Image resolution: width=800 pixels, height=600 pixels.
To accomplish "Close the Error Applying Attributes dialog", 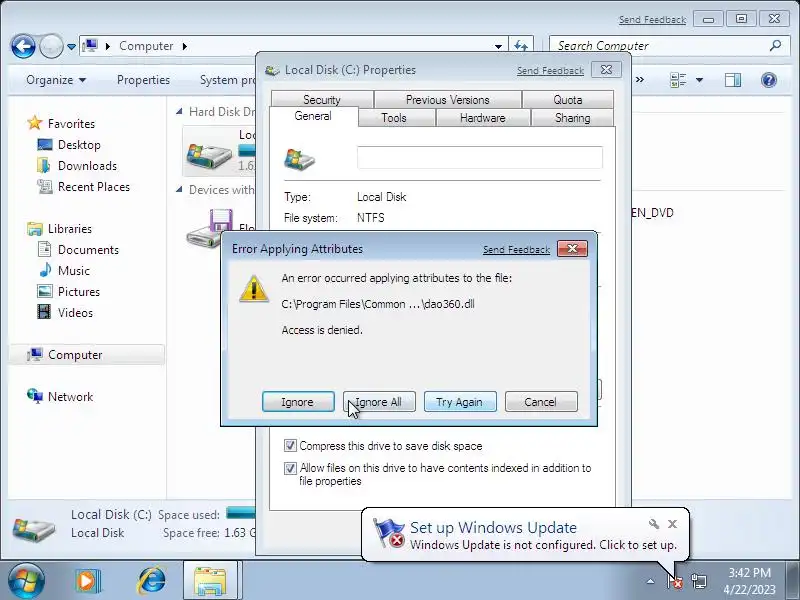I will point(572,248).
